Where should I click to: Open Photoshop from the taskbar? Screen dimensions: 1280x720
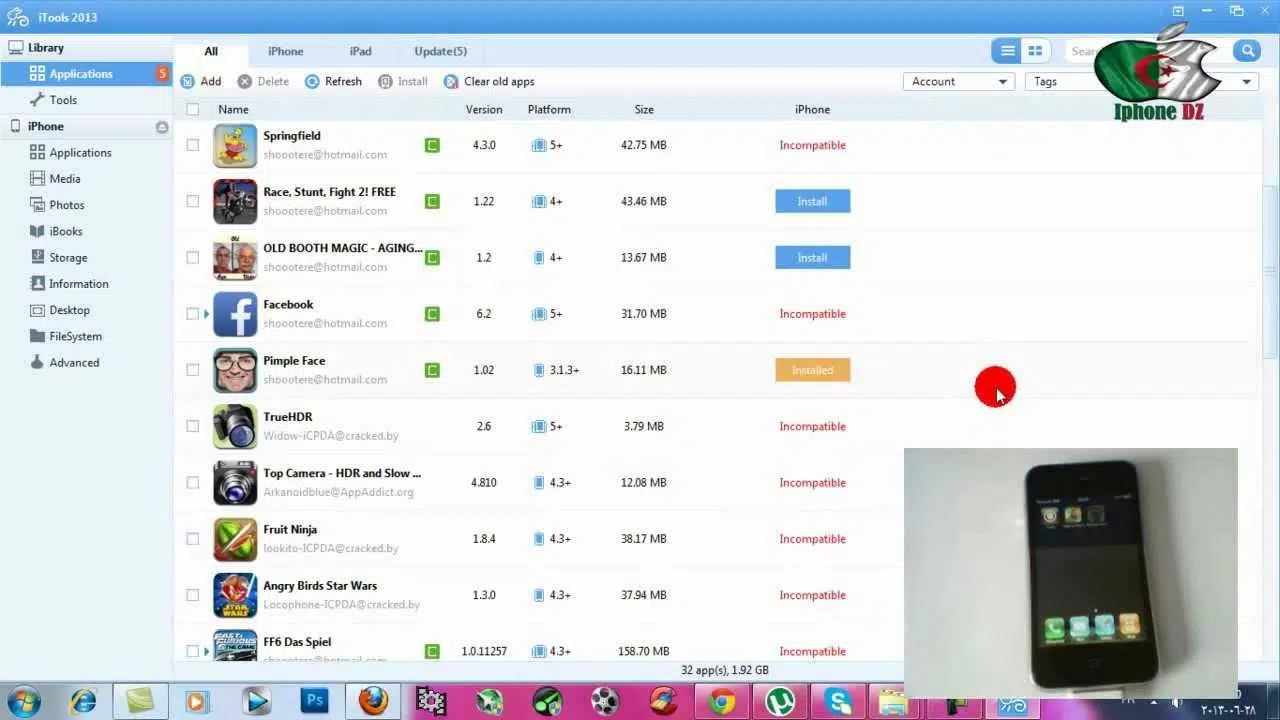click(x=314, y=700)
